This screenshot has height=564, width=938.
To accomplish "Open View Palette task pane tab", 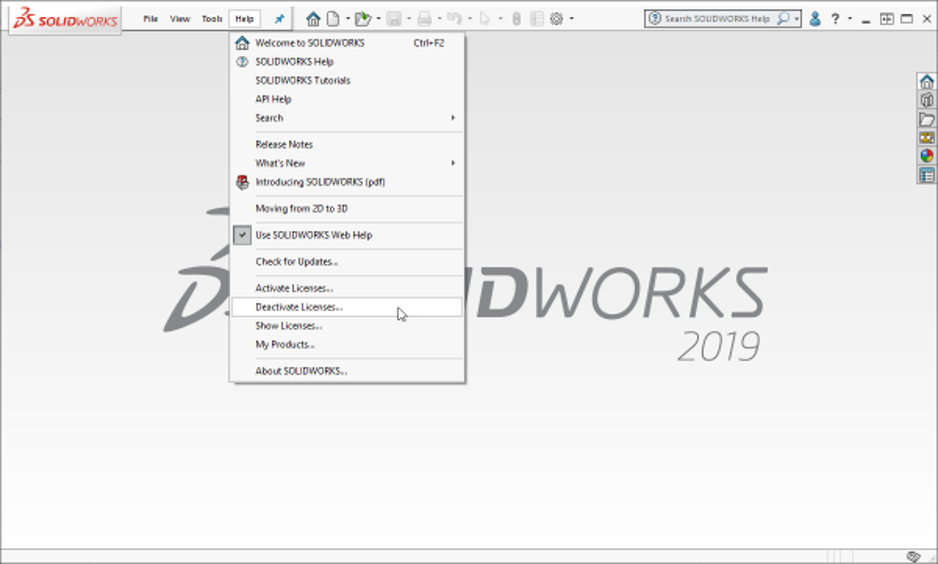I will pos(927,138).
